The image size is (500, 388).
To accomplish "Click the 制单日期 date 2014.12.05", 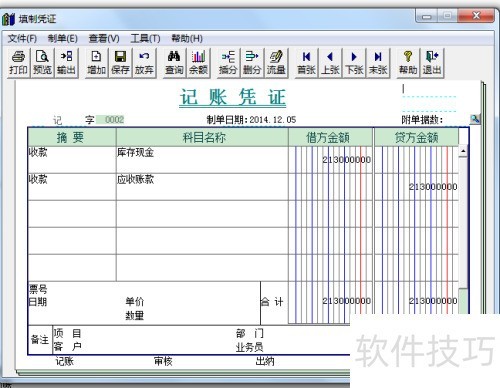I will [273, 119].
